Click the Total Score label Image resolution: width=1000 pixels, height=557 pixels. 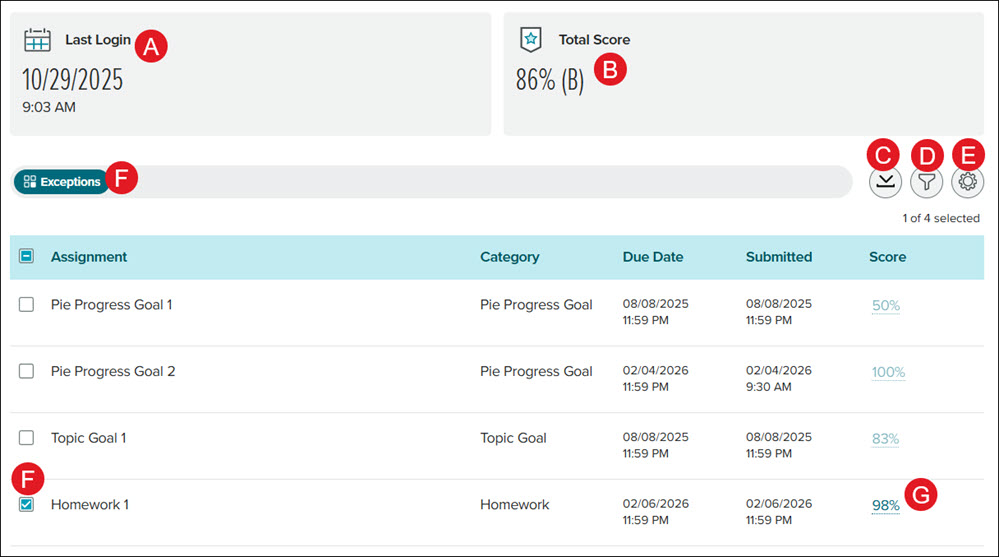[x=594, y=40]
